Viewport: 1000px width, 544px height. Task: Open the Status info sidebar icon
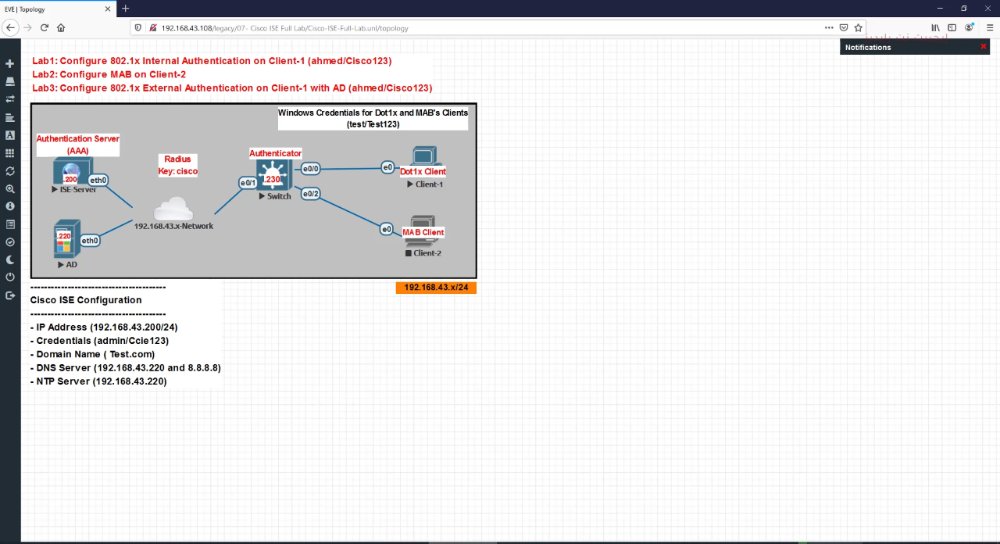pos(10,206)
